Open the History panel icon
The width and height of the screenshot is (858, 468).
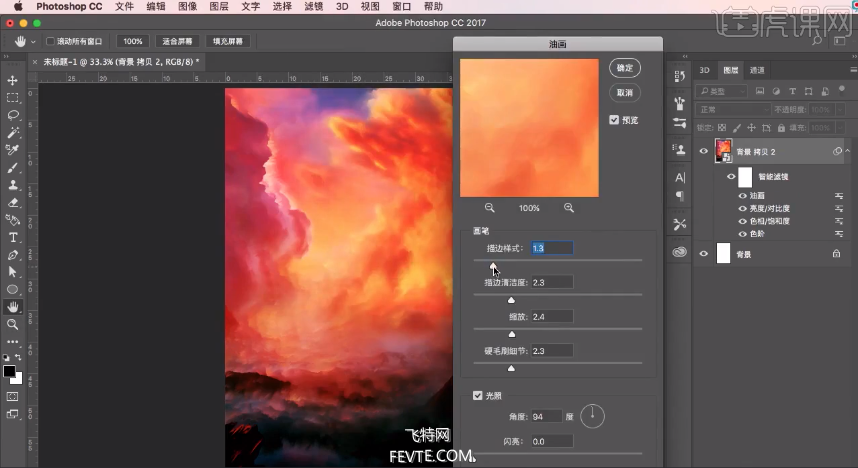coord(680,77)
